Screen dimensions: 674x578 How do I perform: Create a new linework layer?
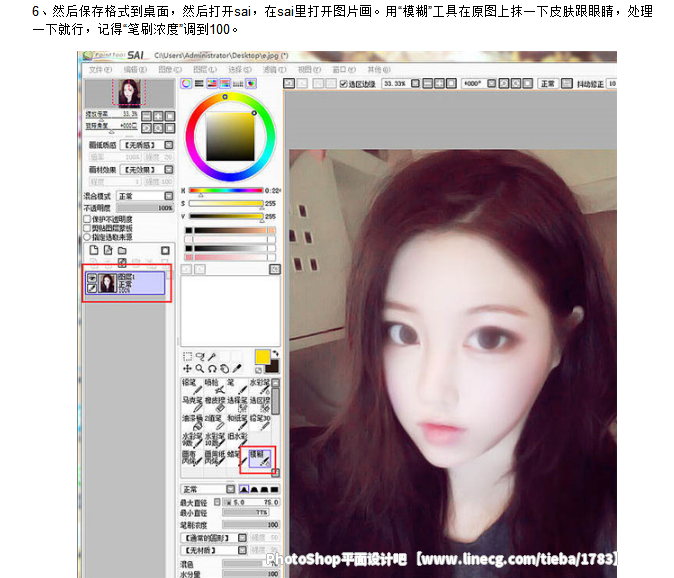[x=108, y=250]
